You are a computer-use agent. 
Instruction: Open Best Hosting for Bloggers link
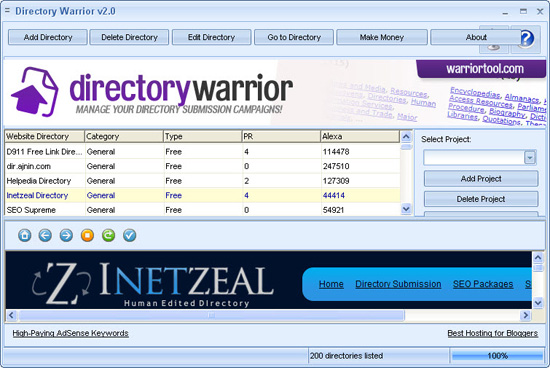click(492, 333)
